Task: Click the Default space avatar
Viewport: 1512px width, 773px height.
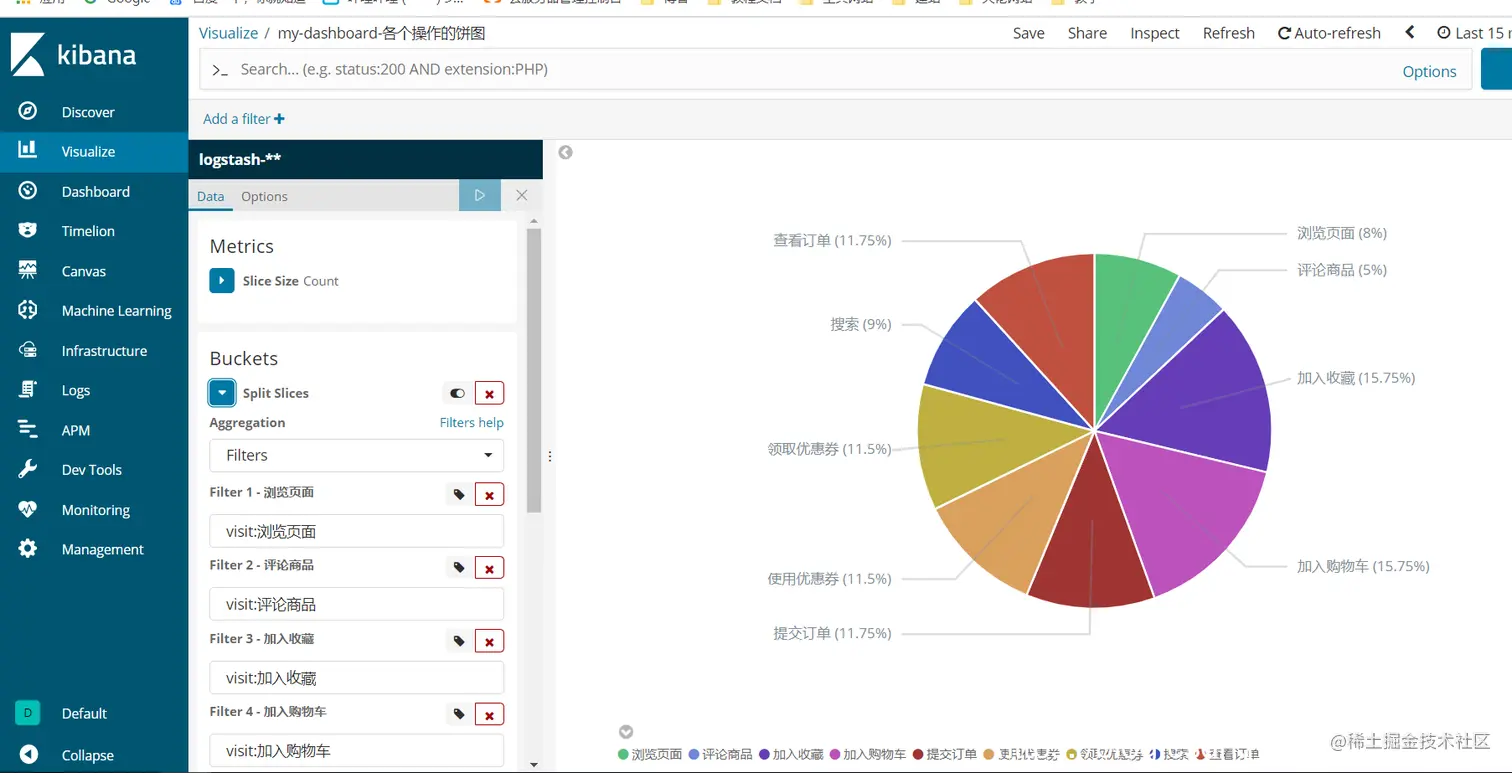Action: click(27, 712)
